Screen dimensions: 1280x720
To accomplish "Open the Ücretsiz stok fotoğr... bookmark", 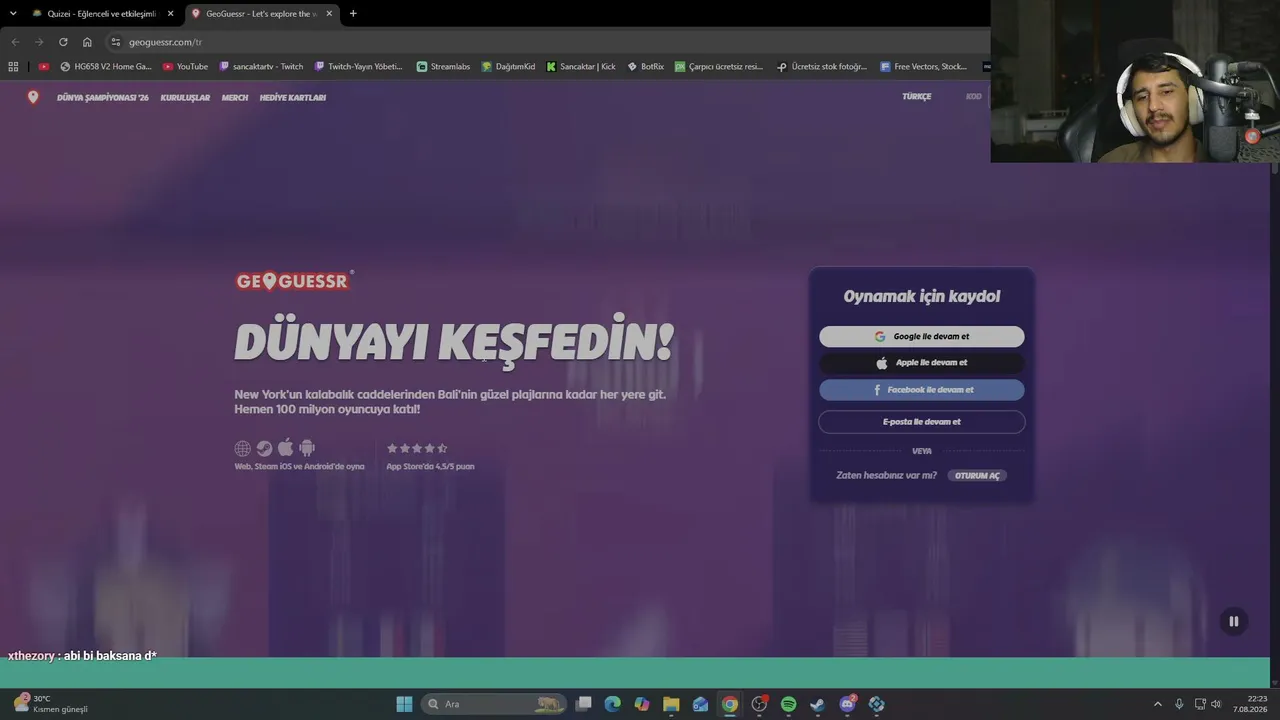I will (822, 67).
